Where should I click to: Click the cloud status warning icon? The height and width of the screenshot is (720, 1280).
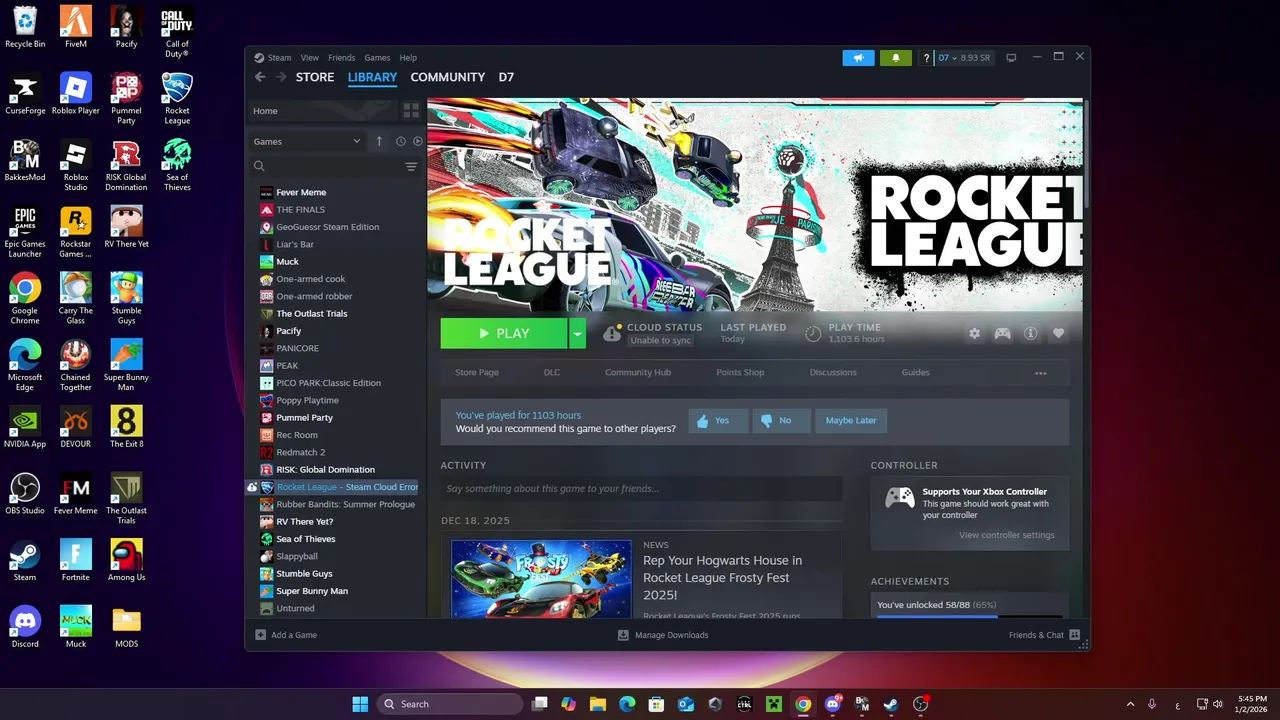coord(612,333)
